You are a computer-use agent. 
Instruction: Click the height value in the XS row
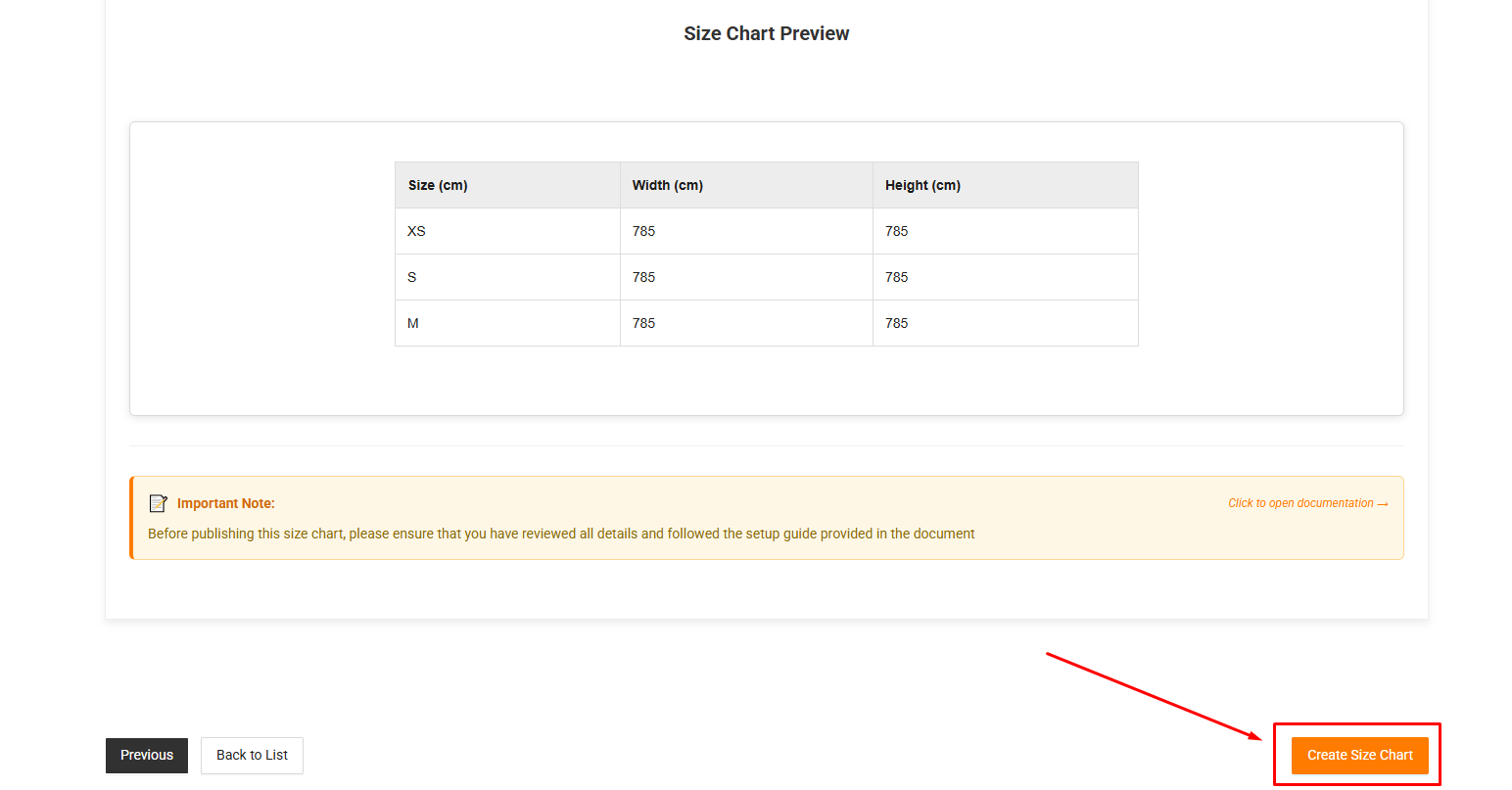point(896,231)
